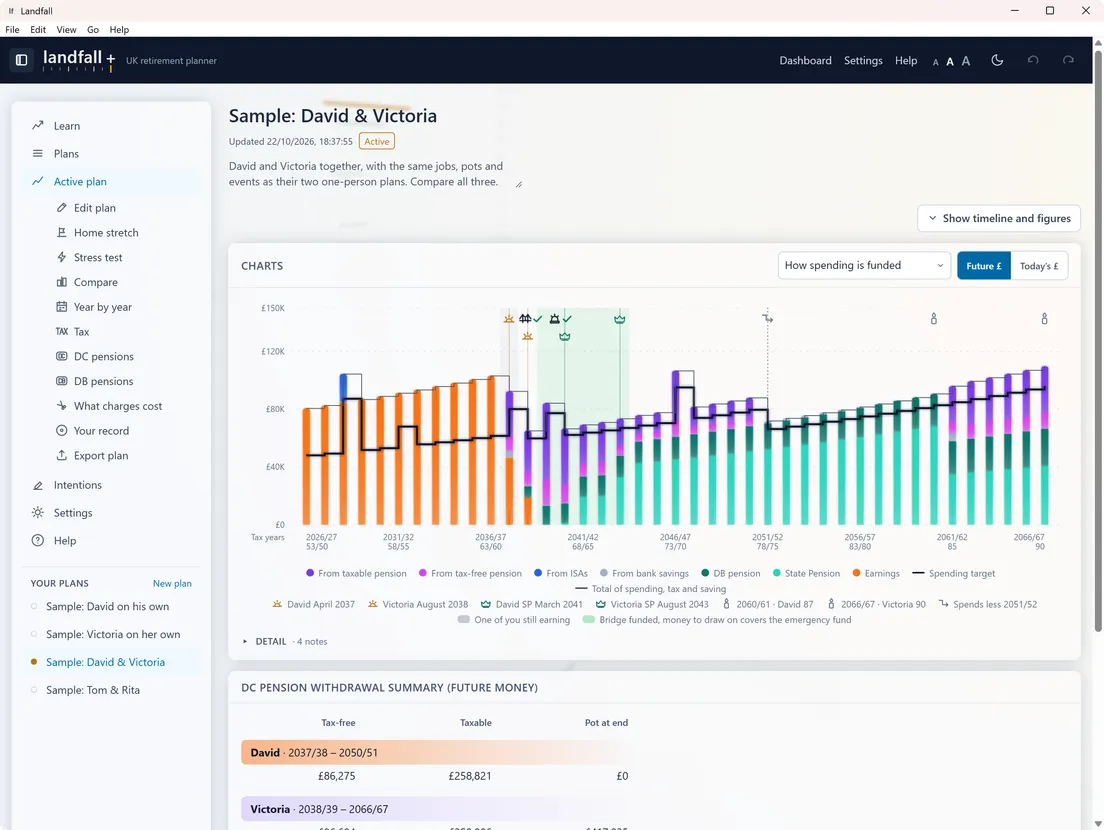Open Active plan section in sidebar
Image resolution: width=1104 pixels, height=830 pixels.
point(111,182)
